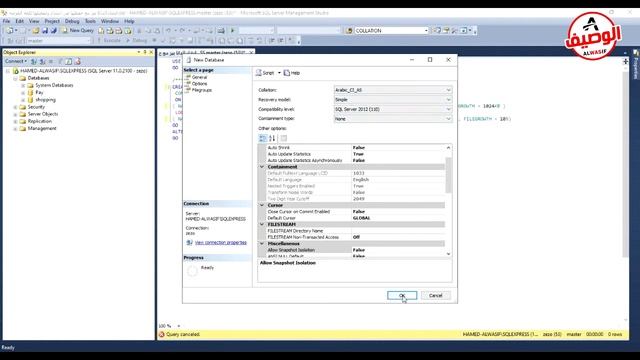The height and width of the screenshot is (360, 640).
Task: Collapse the Containment category
Action: coord(262,167)
